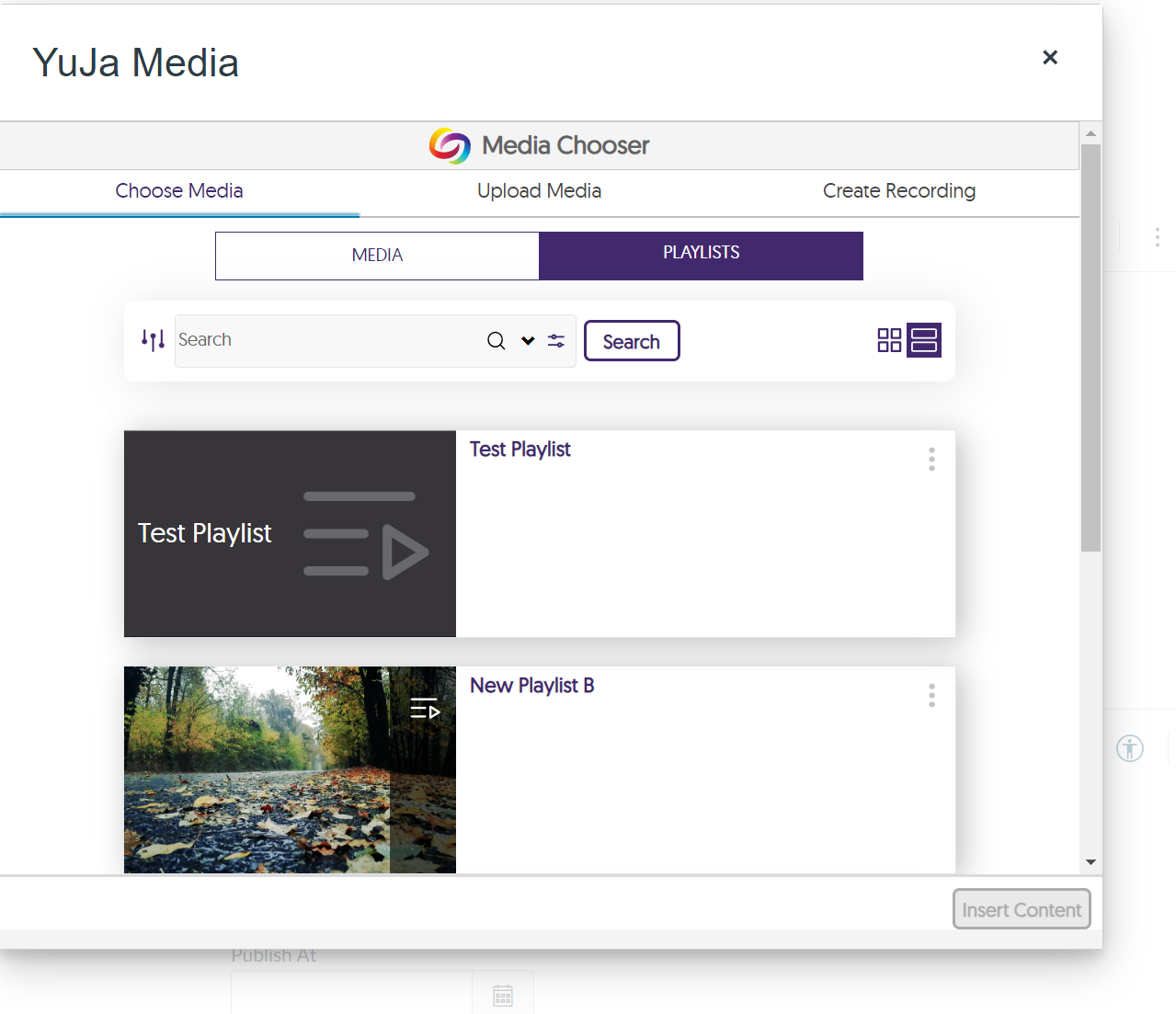Open the Create Recording tab
Image resolution: width=1176 pixels, height=1014 pixels.
point(898,191)
